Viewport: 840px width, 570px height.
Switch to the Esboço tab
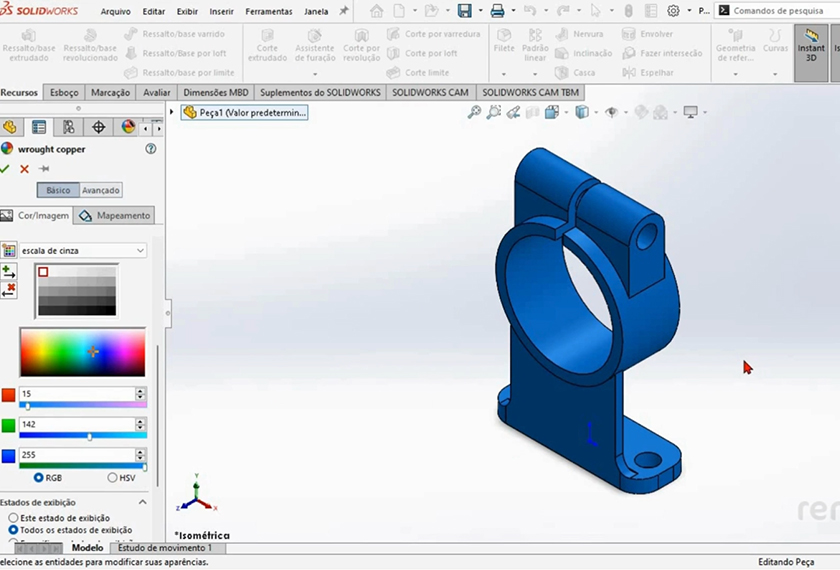64,92
